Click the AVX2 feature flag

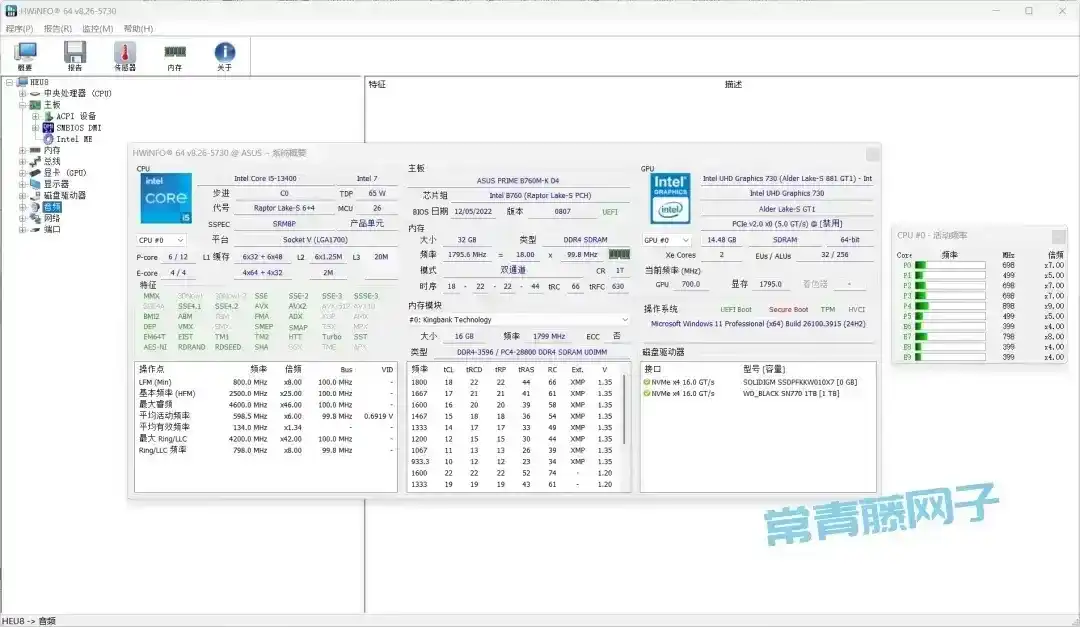click(x=298, y=306)
